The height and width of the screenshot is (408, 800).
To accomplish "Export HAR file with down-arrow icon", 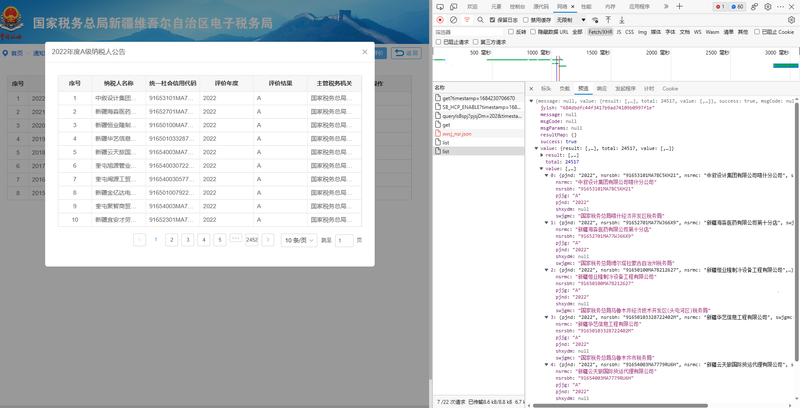I will (622, 20).
